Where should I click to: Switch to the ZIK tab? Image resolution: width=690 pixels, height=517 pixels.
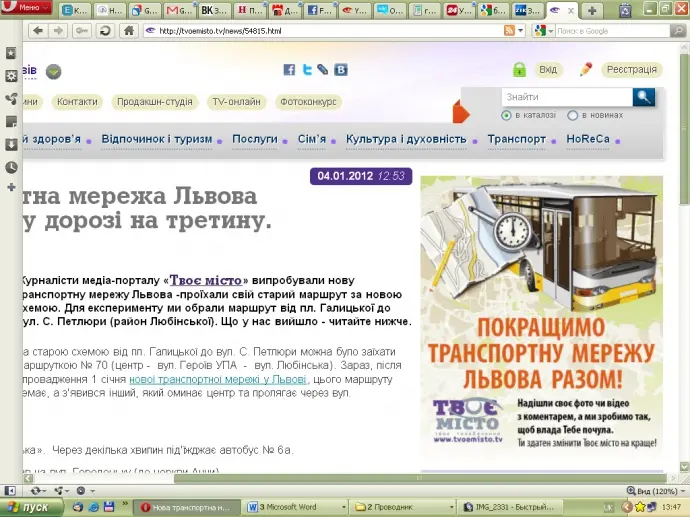[528, 10]
